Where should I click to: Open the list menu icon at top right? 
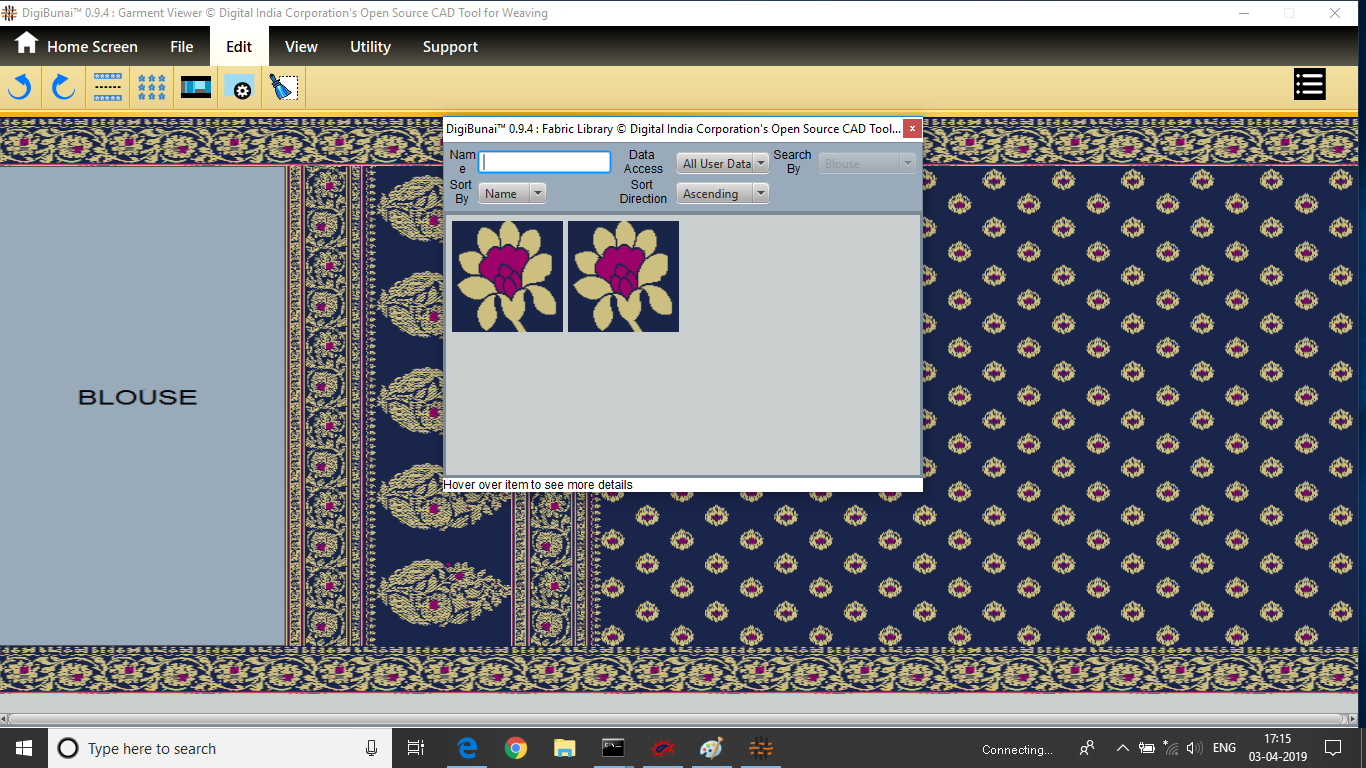click(1309, 85)
